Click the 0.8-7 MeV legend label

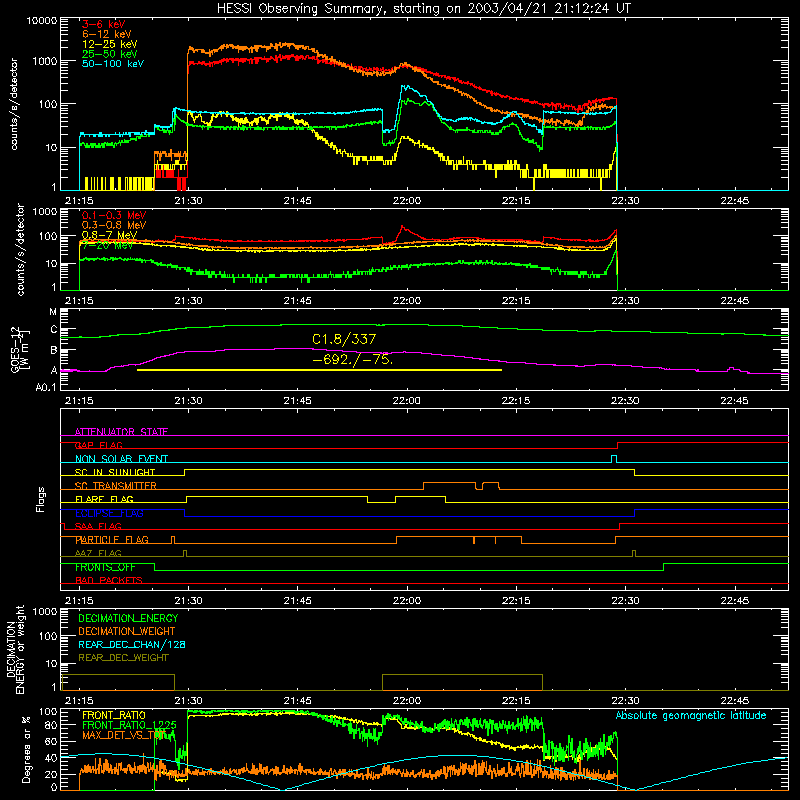(x=109, y=235)
